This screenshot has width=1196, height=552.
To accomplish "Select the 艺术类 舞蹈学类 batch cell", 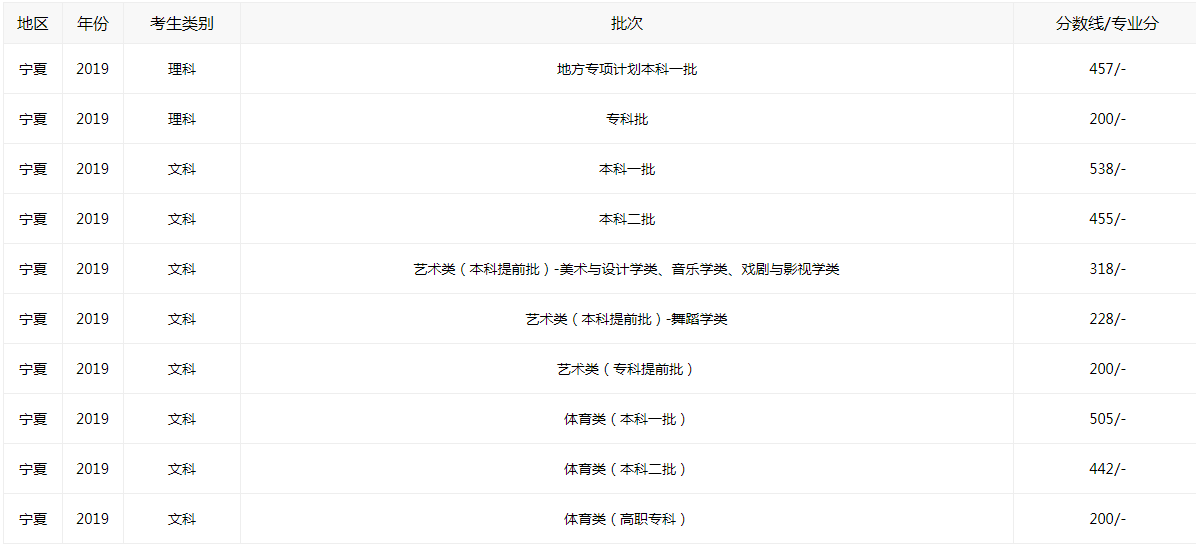I will (x=626, y=319).
